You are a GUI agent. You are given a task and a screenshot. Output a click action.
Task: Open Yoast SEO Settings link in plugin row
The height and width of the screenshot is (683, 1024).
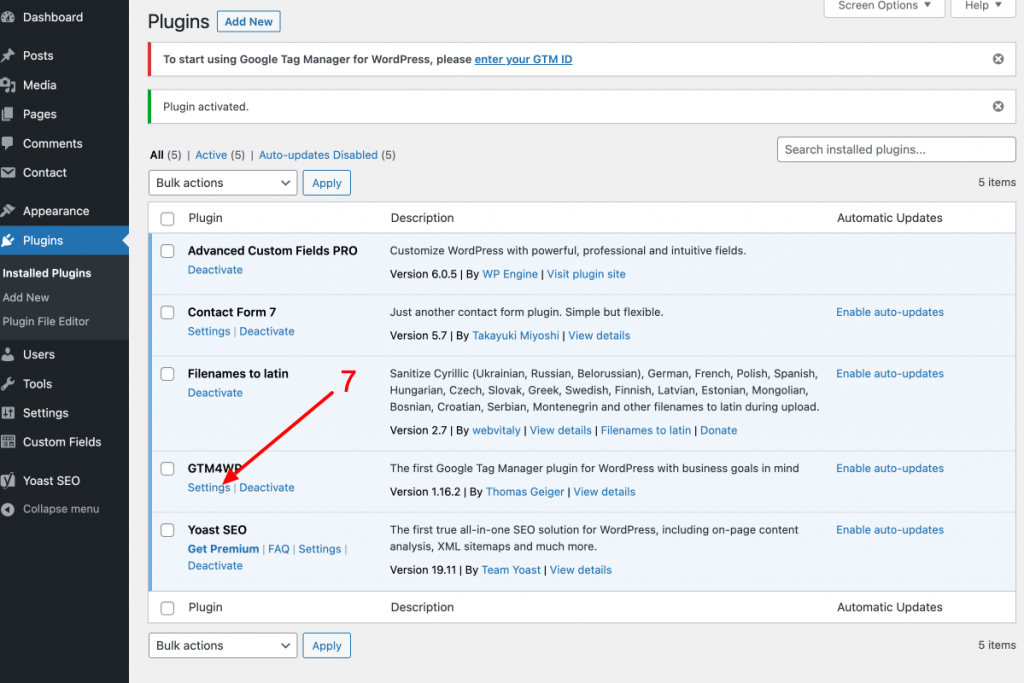[x=320, y=549]
